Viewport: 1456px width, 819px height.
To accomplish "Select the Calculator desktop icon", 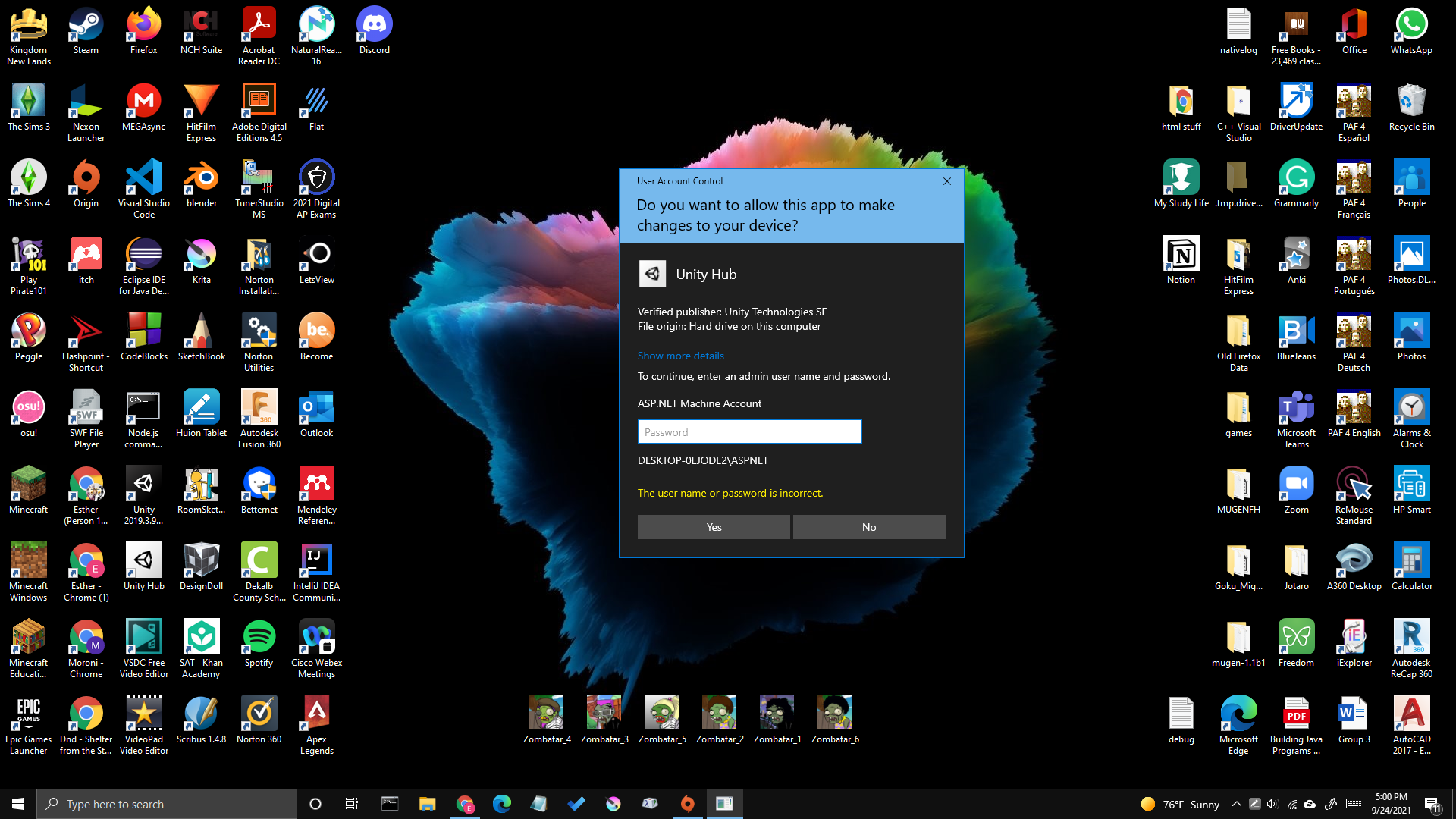I will pos(1411,567).
